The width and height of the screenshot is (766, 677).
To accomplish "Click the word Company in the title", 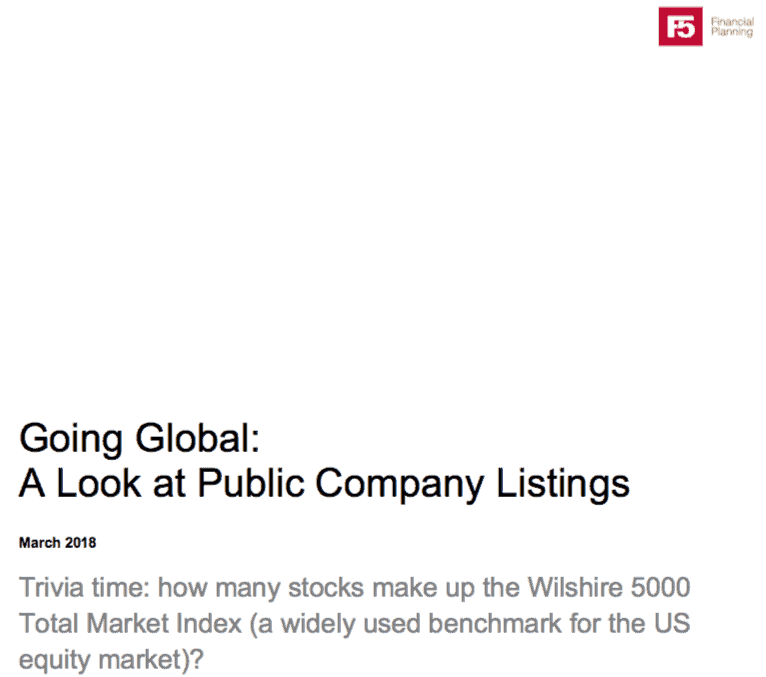I will (400, 484).
